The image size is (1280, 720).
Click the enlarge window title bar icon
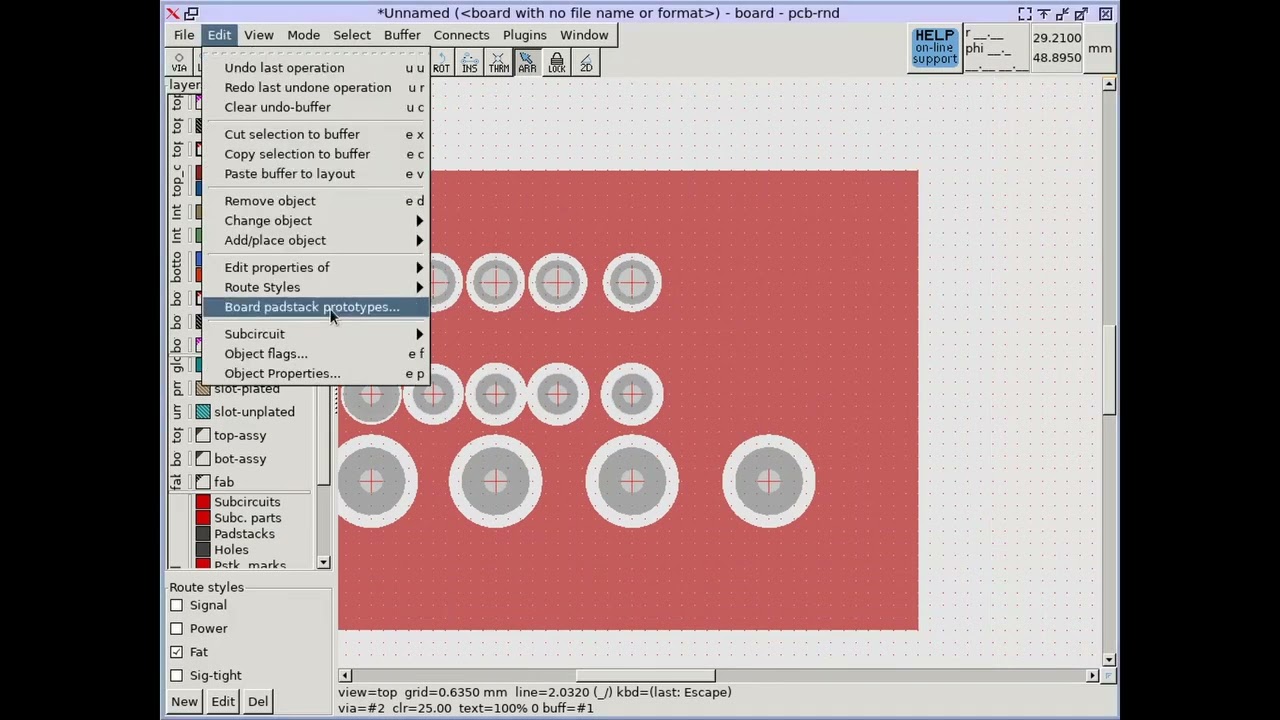(1081, 13)
